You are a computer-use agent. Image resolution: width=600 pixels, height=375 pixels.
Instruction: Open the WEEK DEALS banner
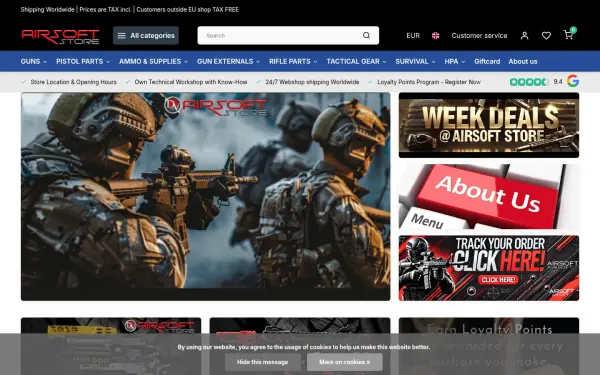489,125
